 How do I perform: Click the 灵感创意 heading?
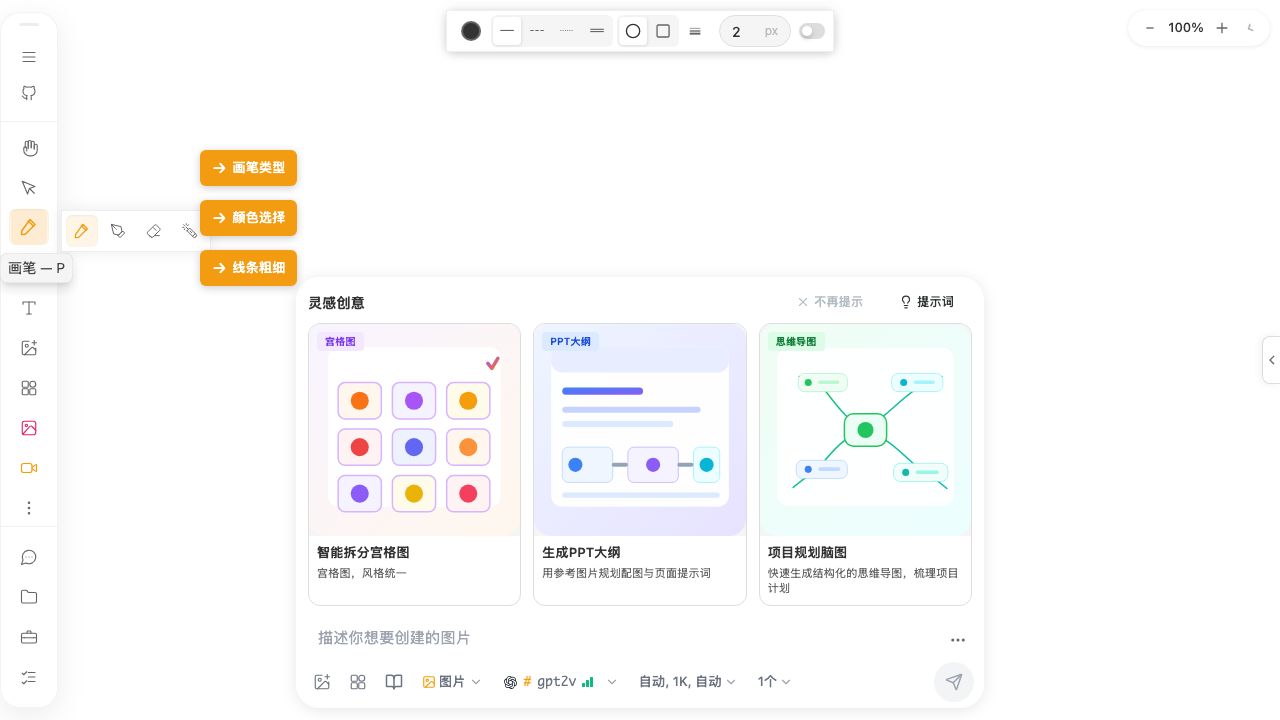click(x=336, y=303)
